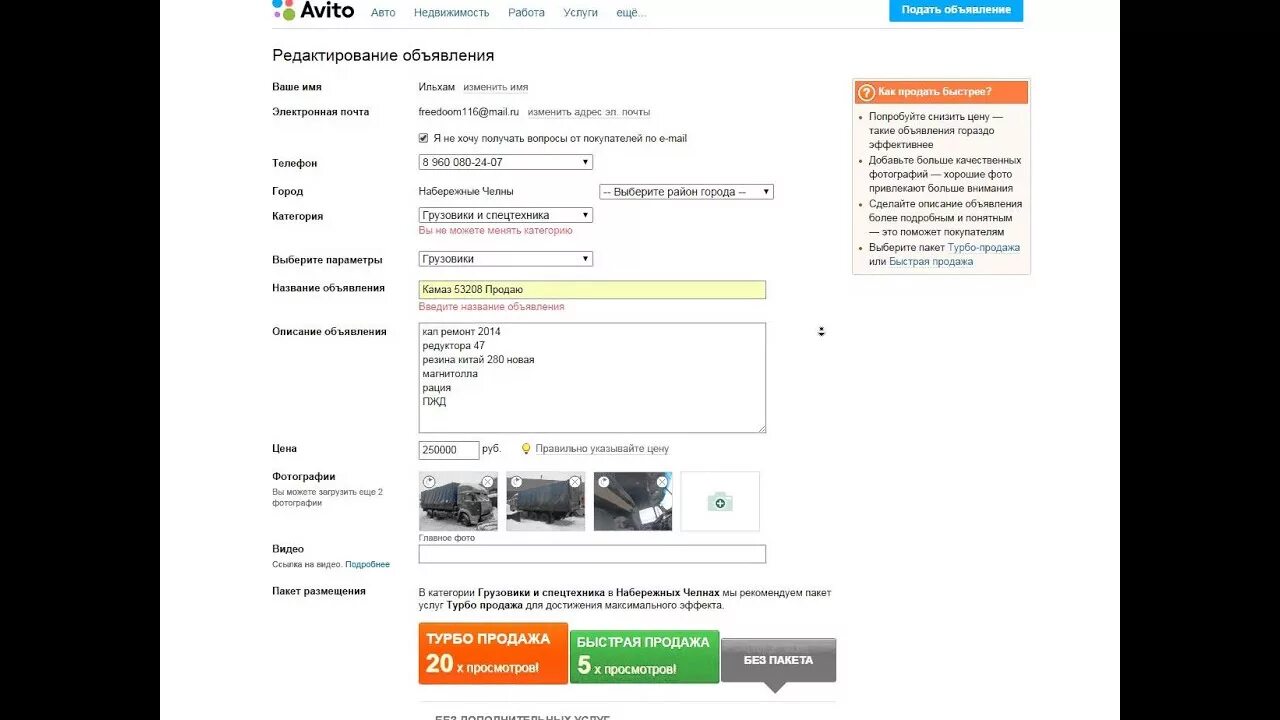Rotate the second truck photo
Screen dimensions: 1280x720
(517, 482)
